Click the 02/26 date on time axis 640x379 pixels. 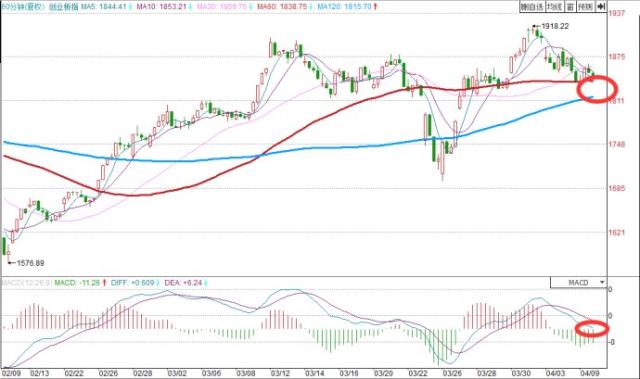(x=108, y=373)
